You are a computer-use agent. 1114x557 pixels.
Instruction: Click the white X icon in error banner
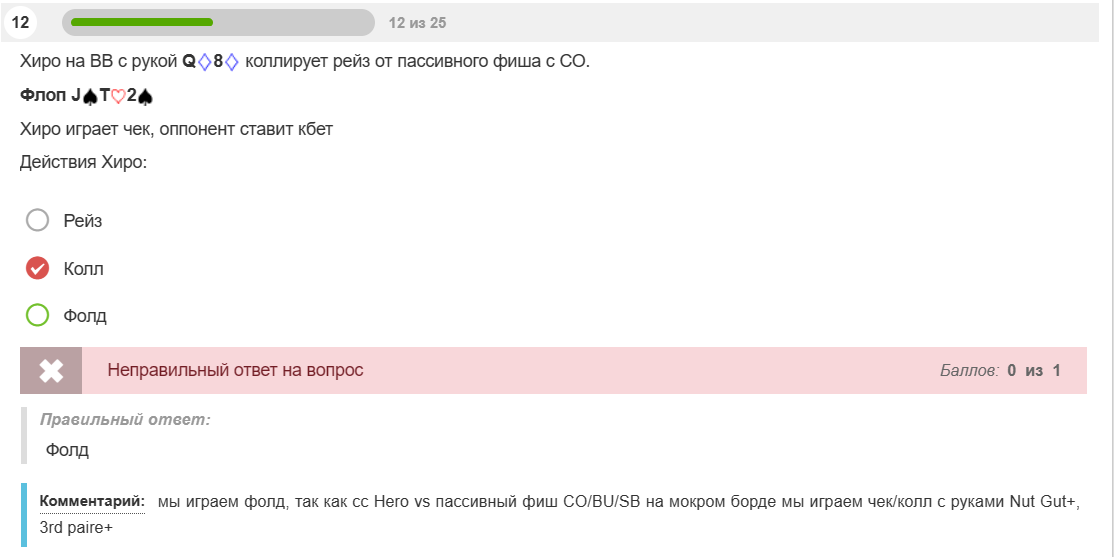click(x=51, y=371)
